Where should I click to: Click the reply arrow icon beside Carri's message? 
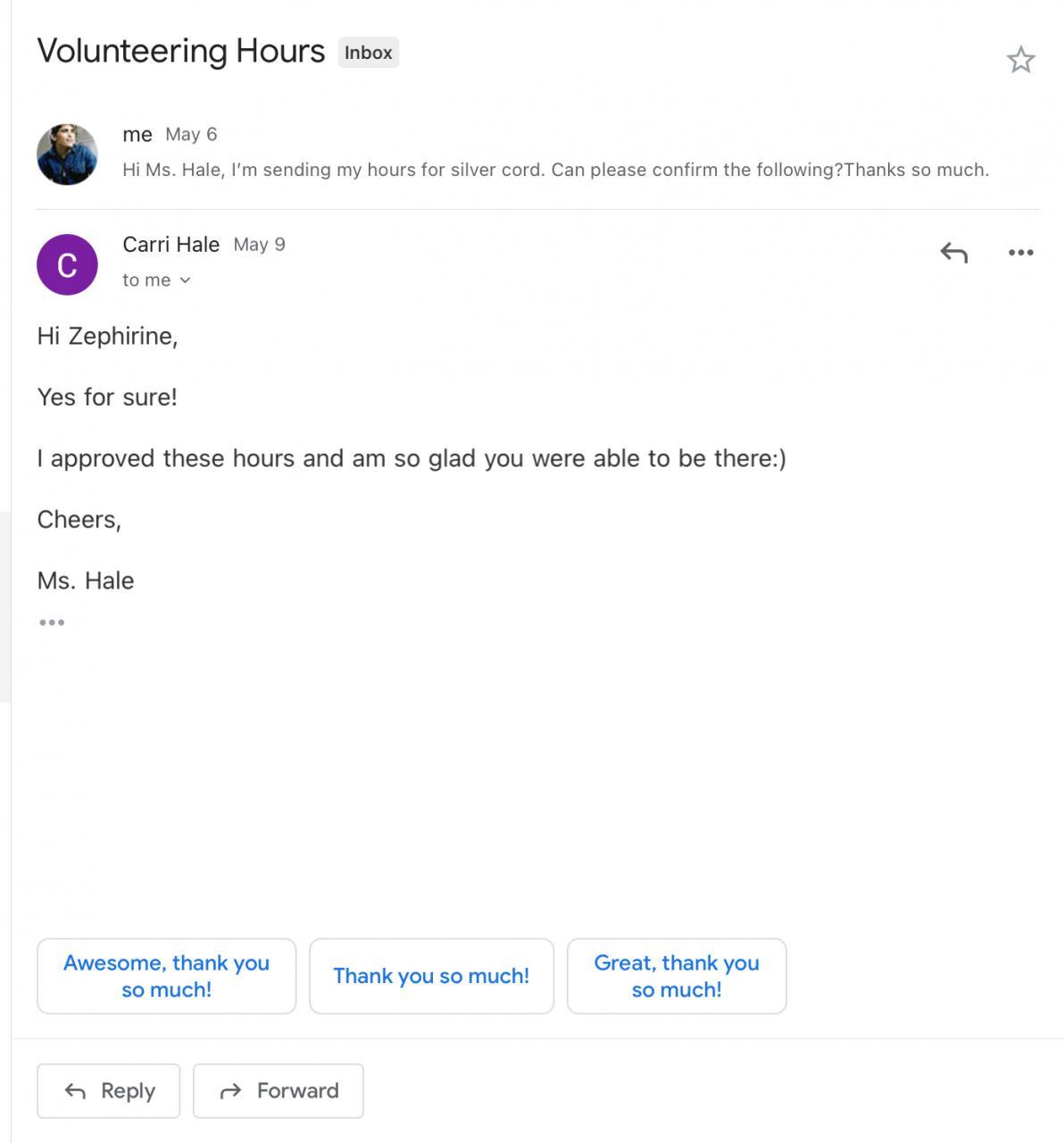pos(953,253)
